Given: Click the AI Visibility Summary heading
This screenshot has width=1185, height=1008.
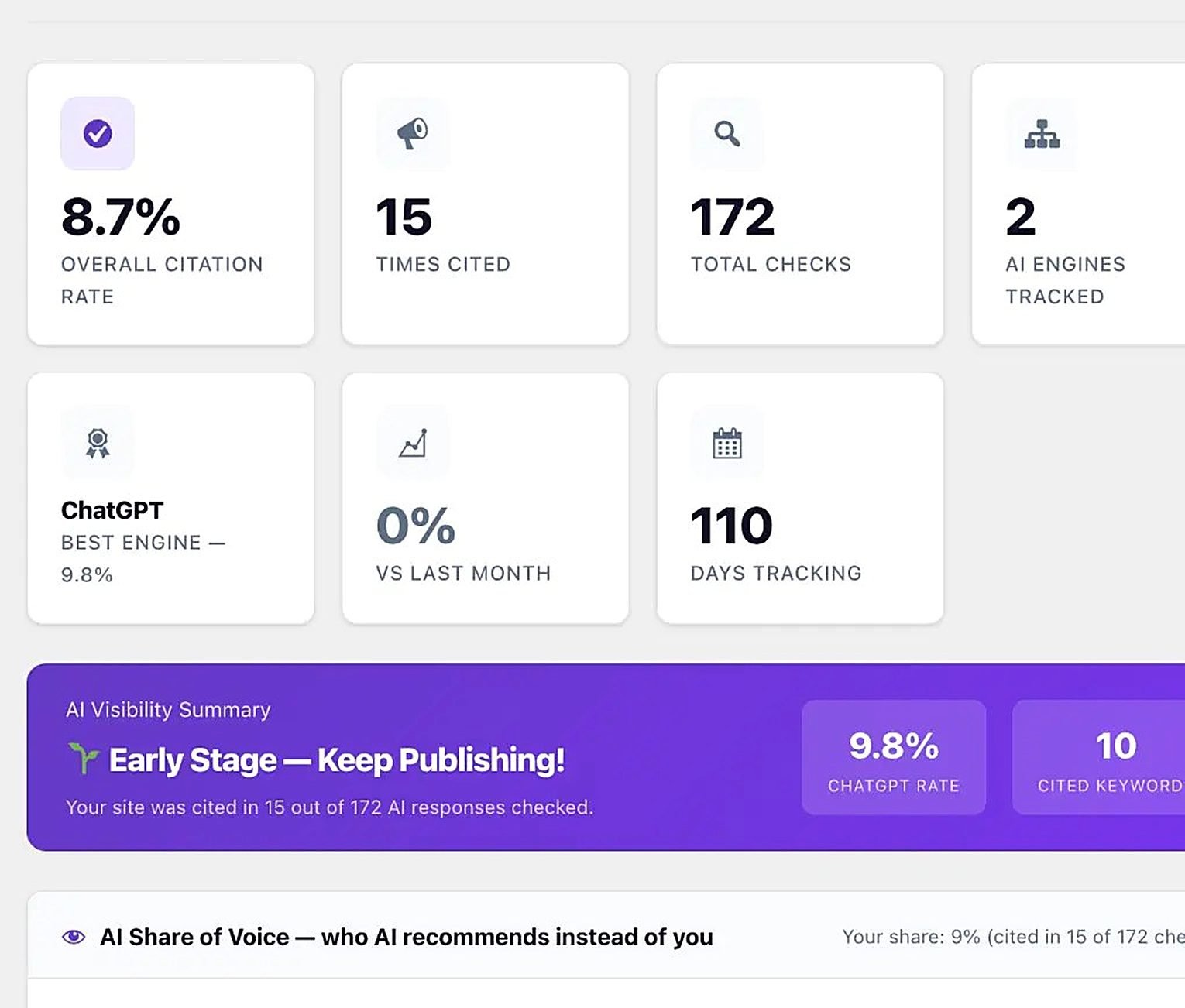Looking at the screenshot, I should [x=168, y=710].
